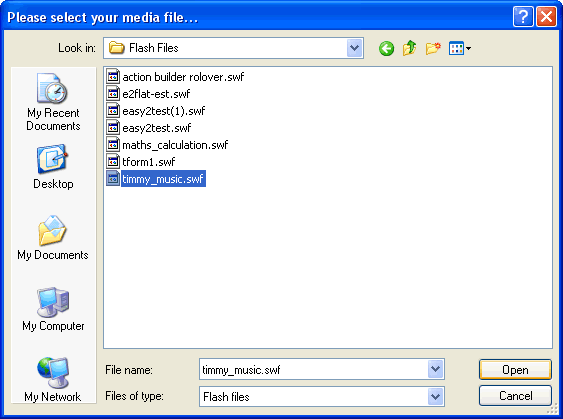563x419 pixels.
Task: Jump to the Desktop location
Action: (x=53, y=167)
